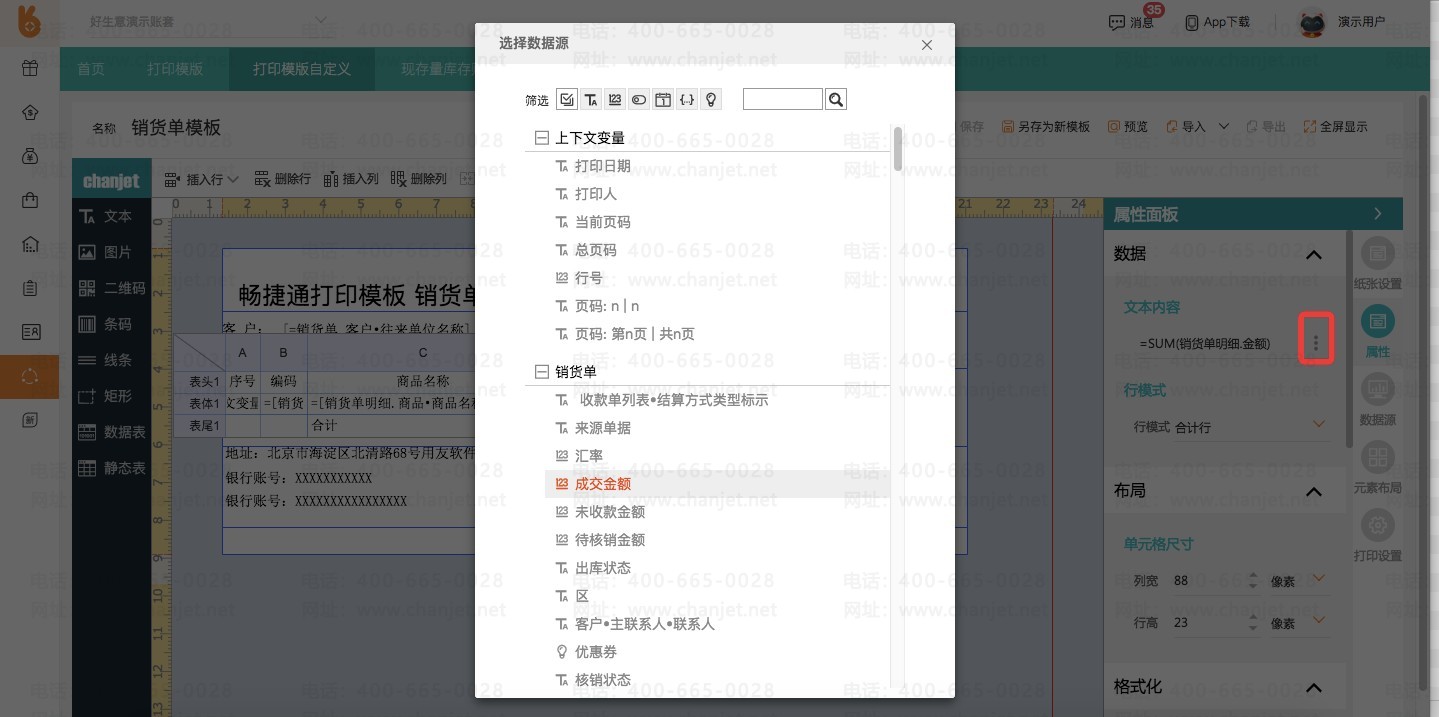
Task: Click 全屏显示 fullscreen button
Action: [x=1335, y=127]
